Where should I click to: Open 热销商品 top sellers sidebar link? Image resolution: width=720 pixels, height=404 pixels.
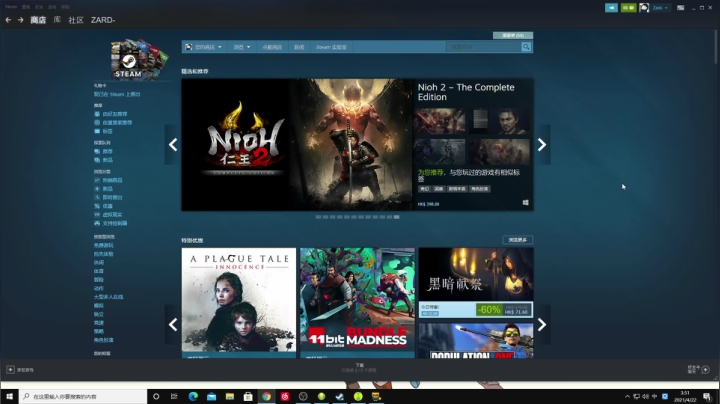click(112, 180)
